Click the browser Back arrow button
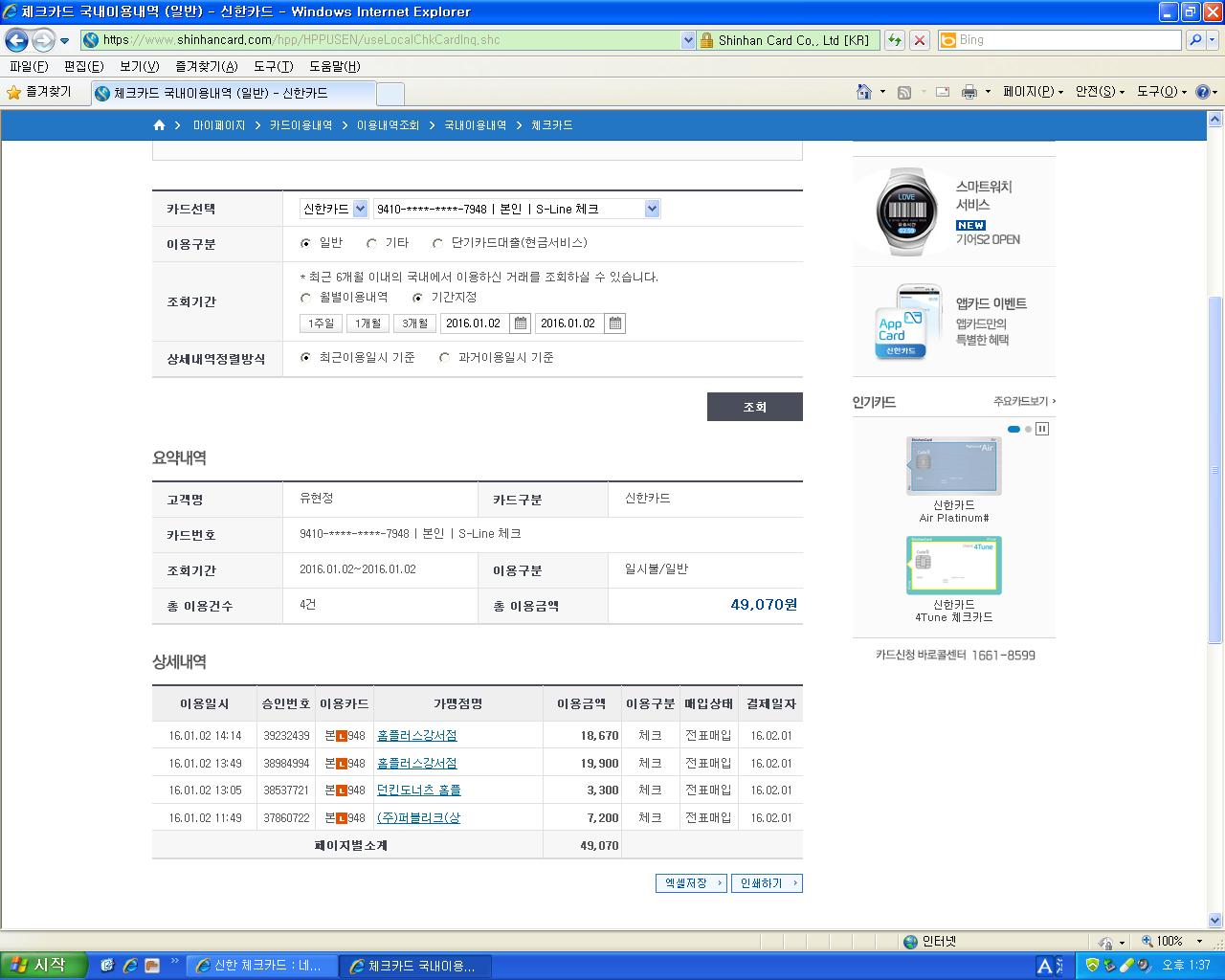The height and width of the screenshot is (980, 1225). point(16,40)
